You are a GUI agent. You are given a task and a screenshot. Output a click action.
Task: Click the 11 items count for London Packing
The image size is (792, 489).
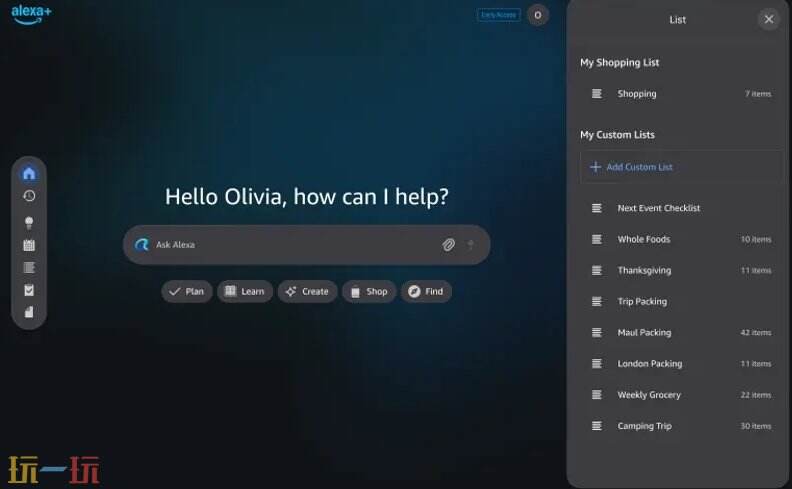click(756, 364)
